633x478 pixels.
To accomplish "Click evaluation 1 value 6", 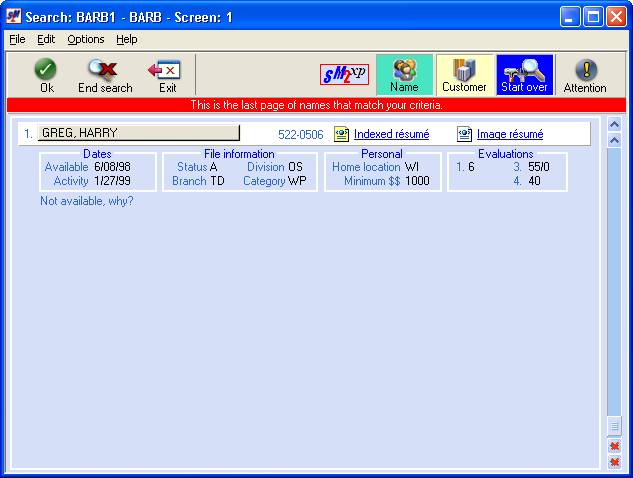I will click(471, 167).
